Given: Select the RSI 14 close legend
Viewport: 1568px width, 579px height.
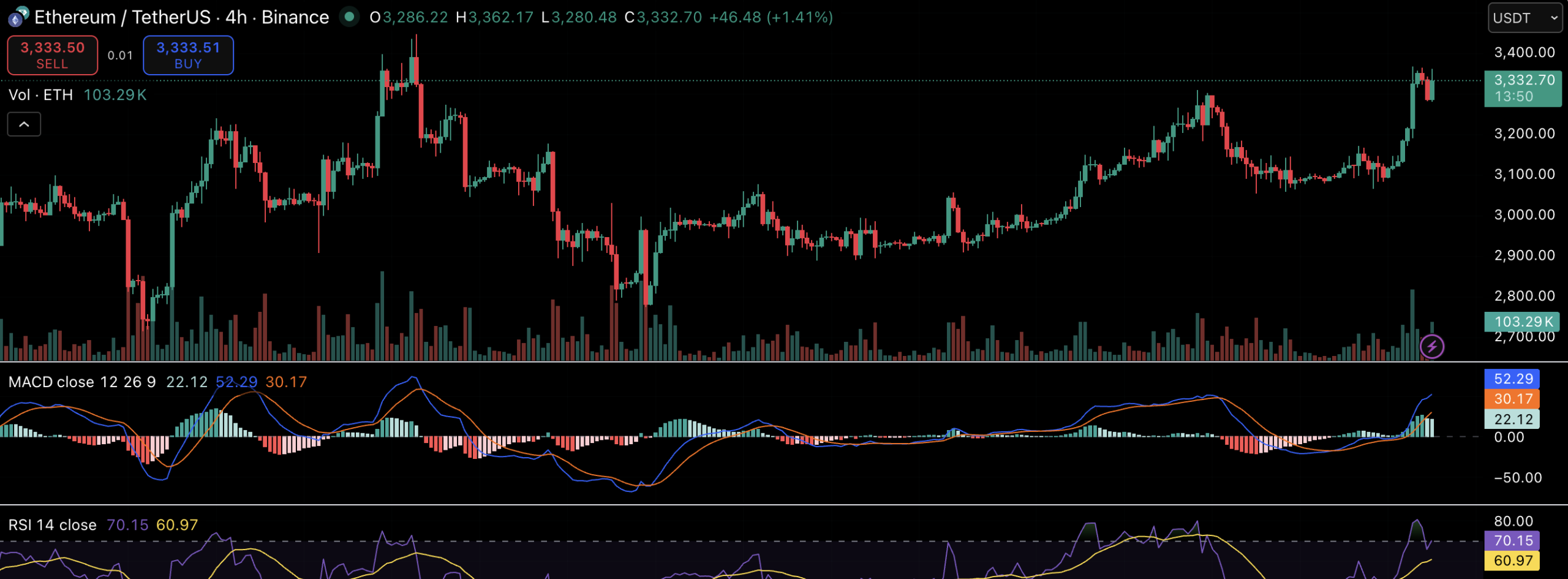Looking at the screenshot, I should [53, 525].
